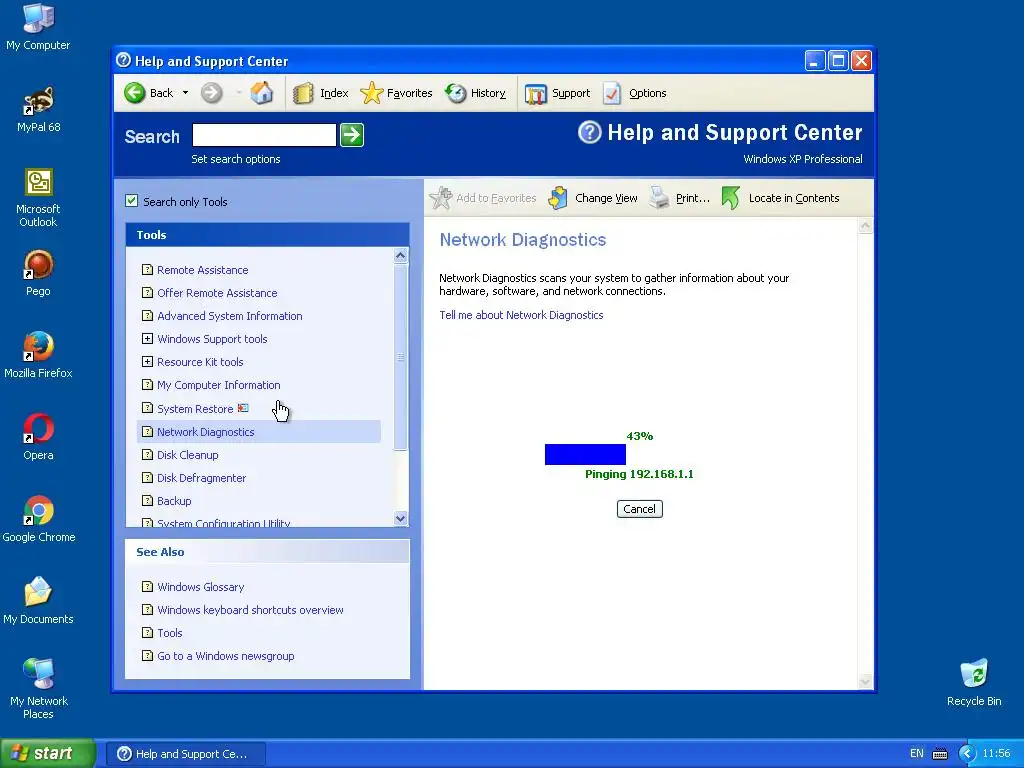The height and width of the screenshot is (768, 1024).
Task: Click the 43% progress label
Action: [x=639, y=436]
